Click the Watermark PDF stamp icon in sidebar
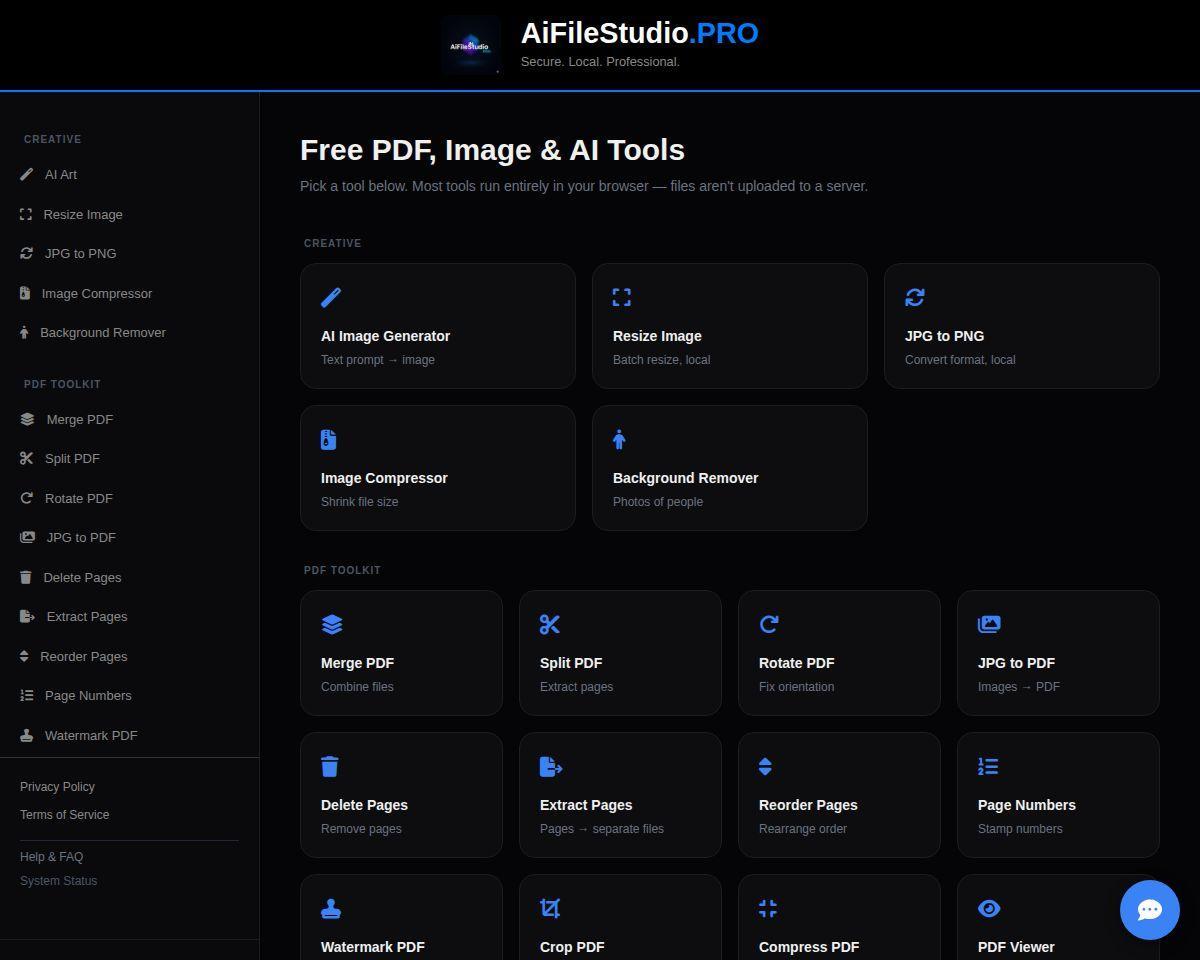Image resolution: width=1200 pixels, height=960 pixels. tap(27, 735)
